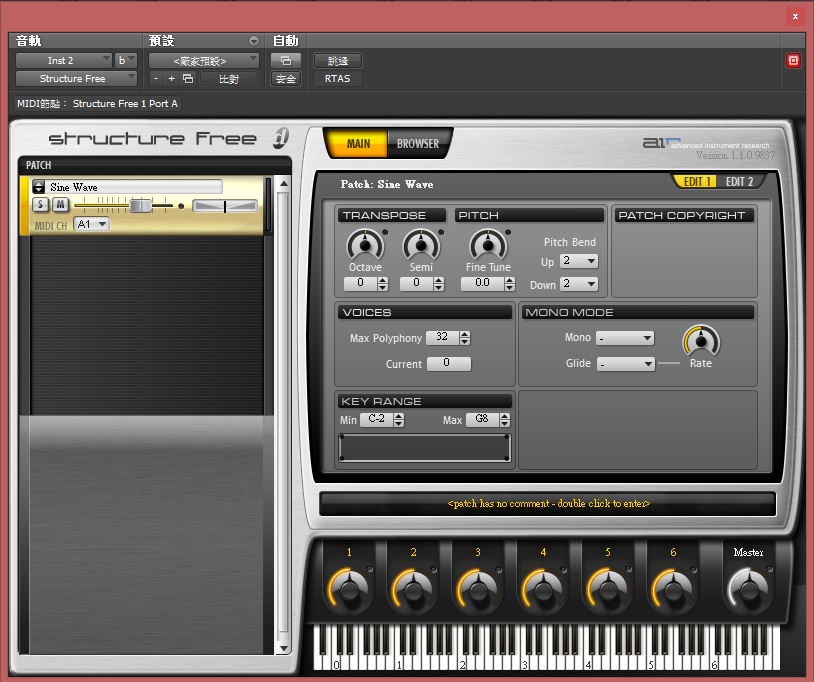Open the Glide mode dropdown
The image size is (814, 682).
[x=626, y=364]
